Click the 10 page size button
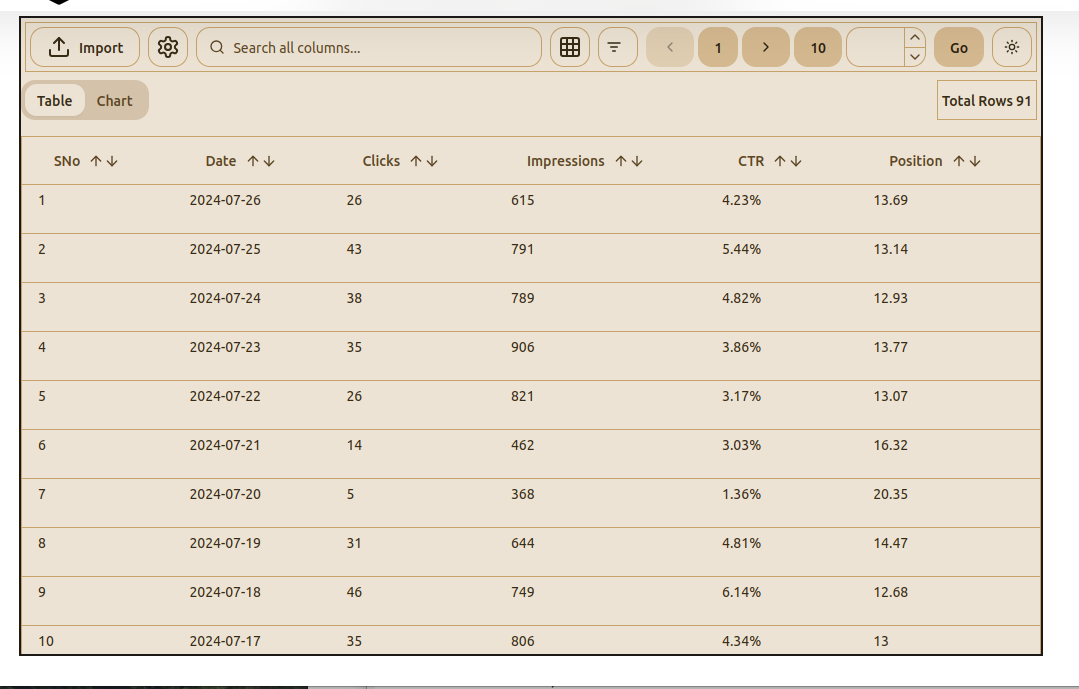This screenshot has height=689, width=1079. tap(817, 46)
